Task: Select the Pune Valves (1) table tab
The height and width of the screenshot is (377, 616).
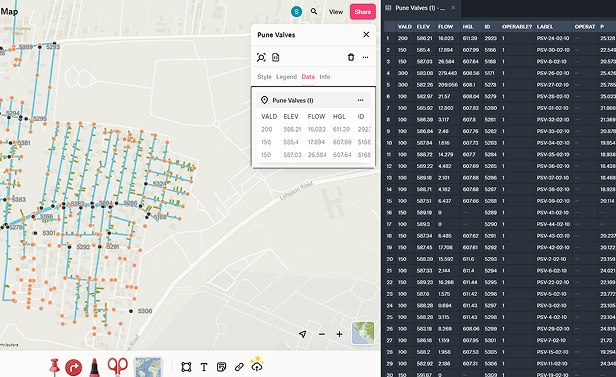Action: pos(420,8)
